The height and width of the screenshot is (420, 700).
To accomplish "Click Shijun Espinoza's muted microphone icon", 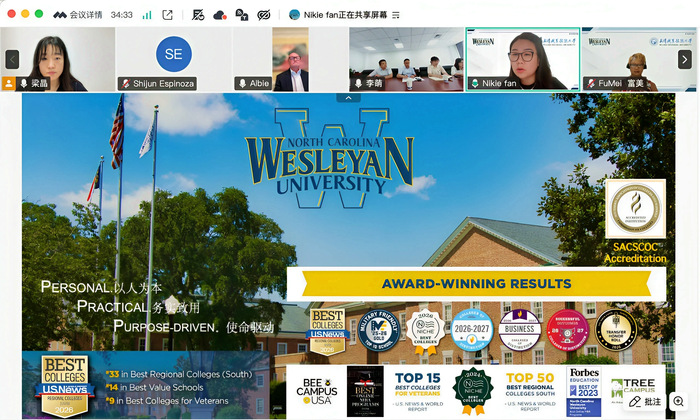I will 126,83.
